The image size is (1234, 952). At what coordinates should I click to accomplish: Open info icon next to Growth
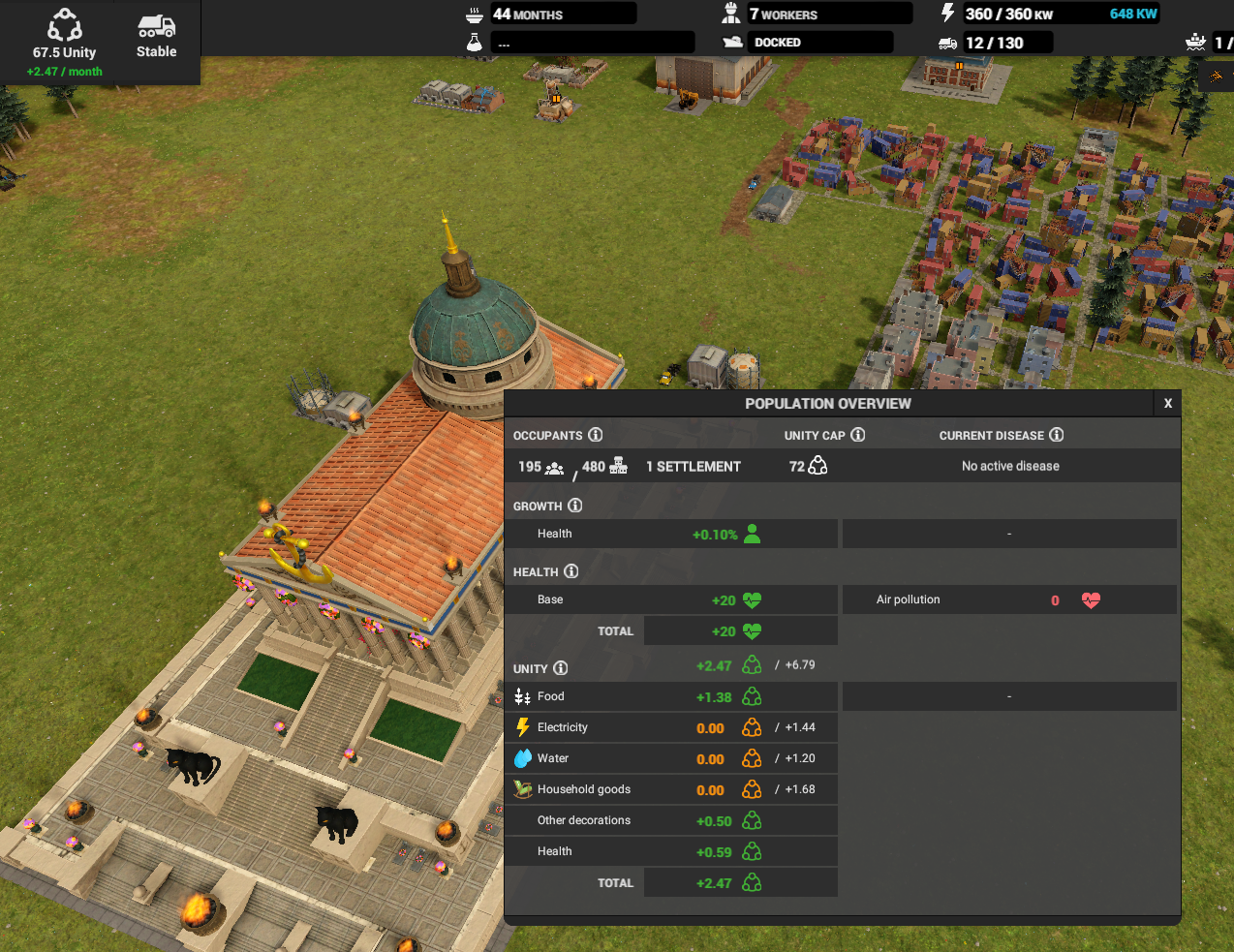point(575,506)
